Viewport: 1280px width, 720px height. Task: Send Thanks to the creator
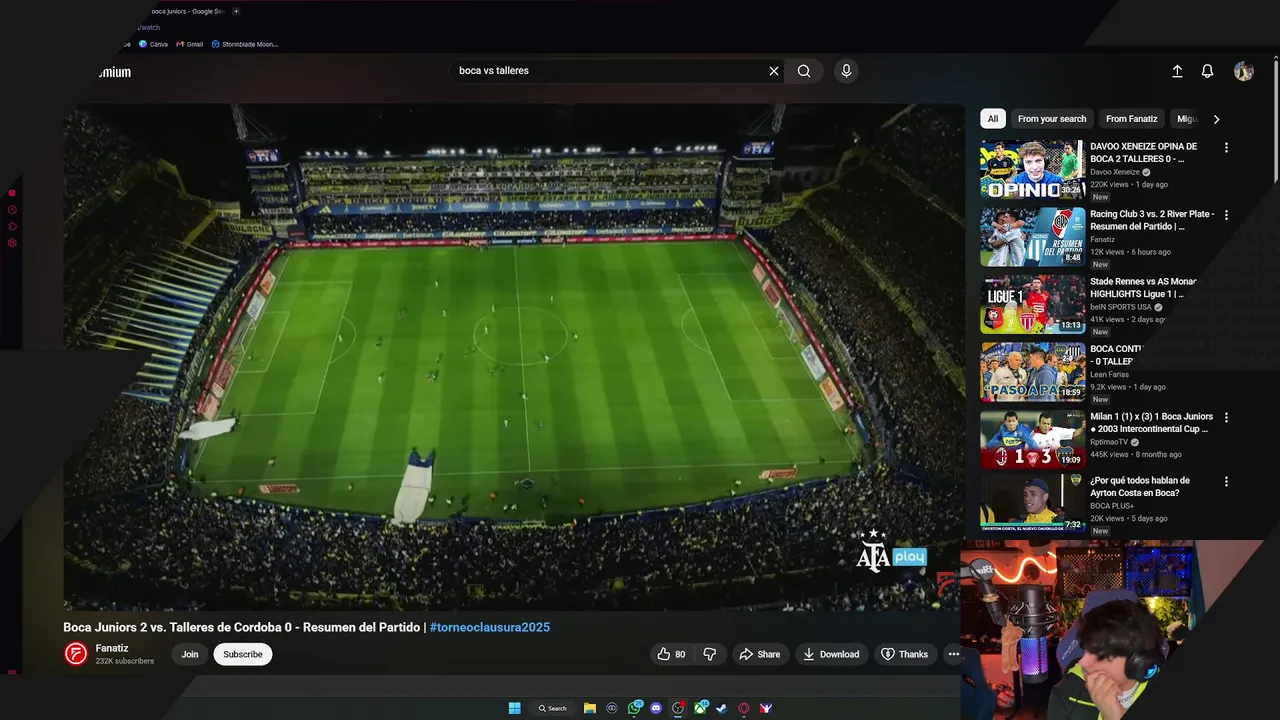click(x=904, y=654)
